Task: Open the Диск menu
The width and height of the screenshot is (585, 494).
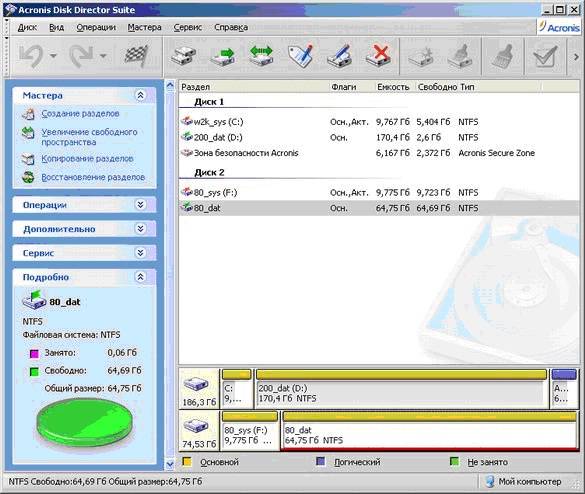Action: tap(27, 27)
